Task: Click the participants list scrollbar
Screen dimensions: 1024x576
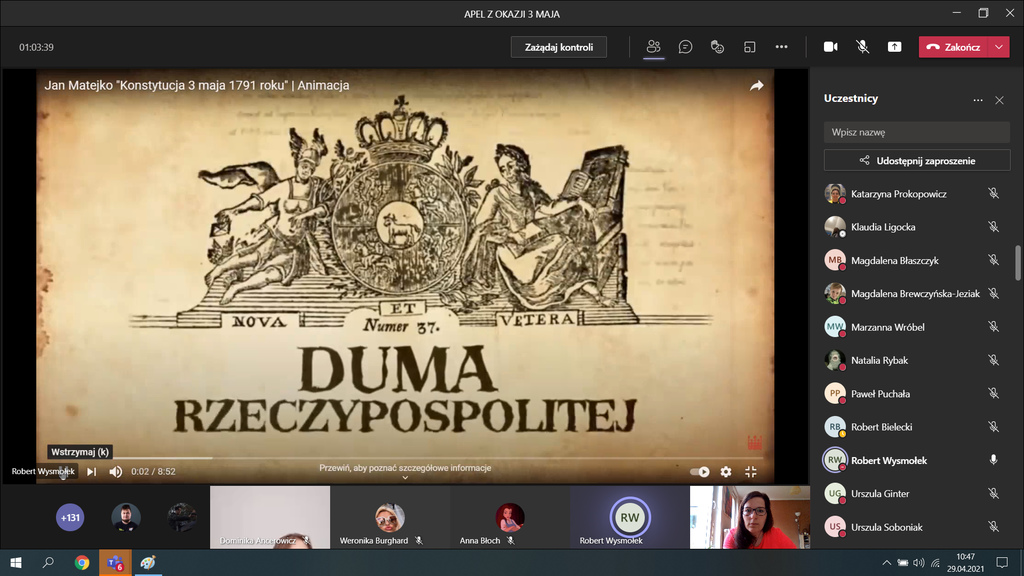Action: click(1017, 263)
